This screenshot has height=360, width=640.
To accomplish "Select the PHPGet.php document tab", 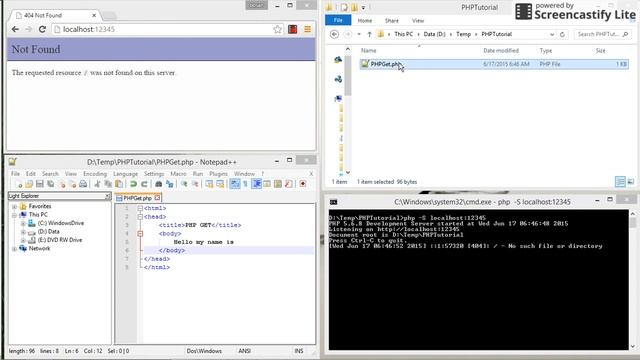I will (138, 198).
